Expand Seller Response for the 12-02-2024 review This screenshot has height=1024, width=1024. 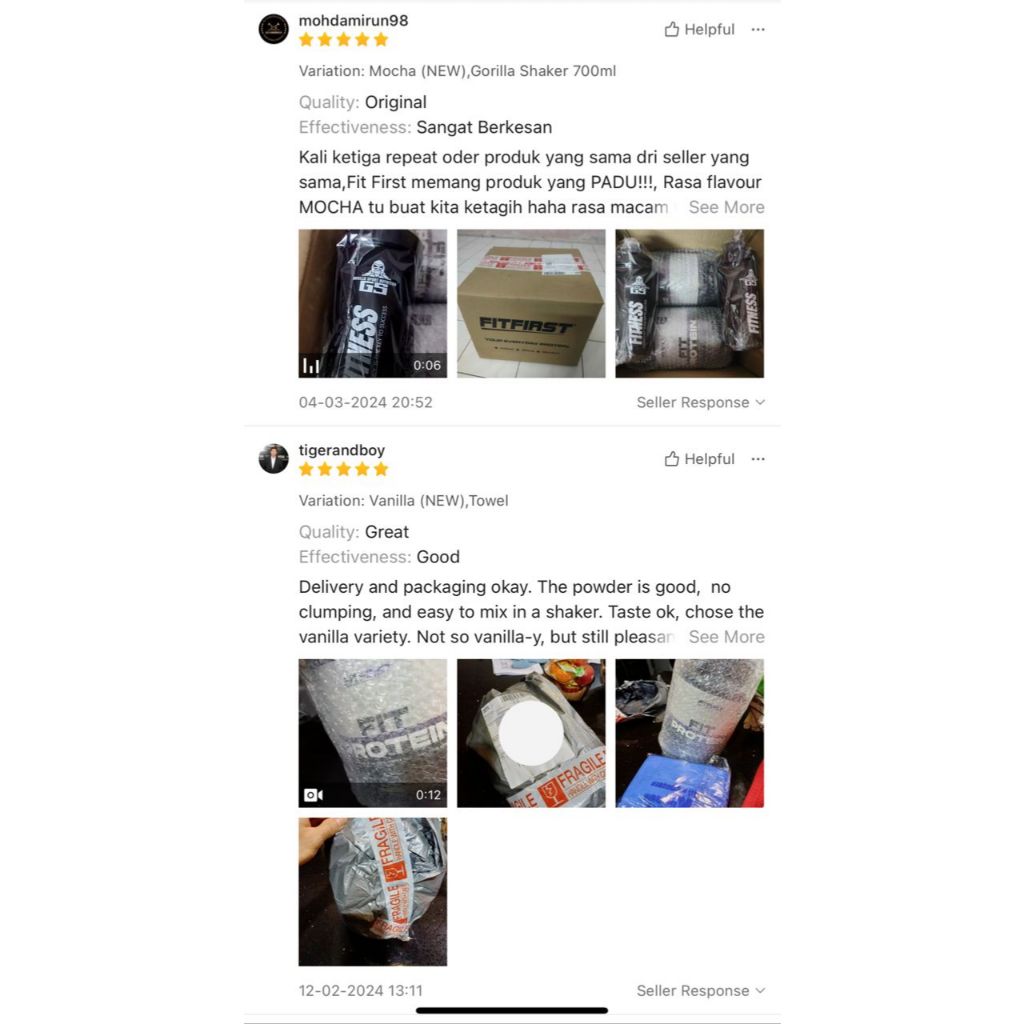(700, 991)
